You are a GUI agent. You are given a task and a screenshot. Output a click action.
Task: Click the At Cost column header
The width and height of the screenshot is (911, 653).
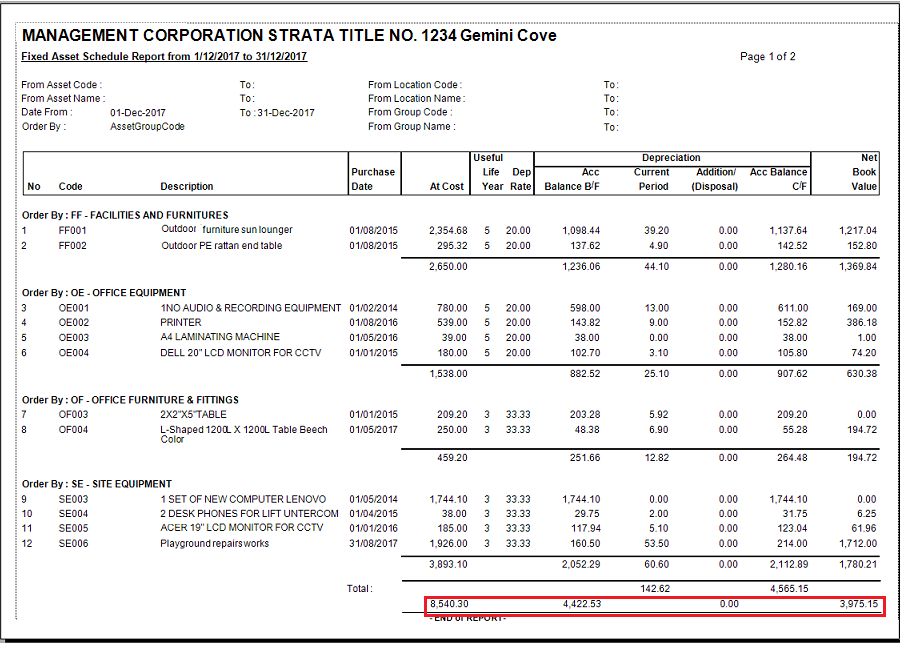click(x=446, y=186)
